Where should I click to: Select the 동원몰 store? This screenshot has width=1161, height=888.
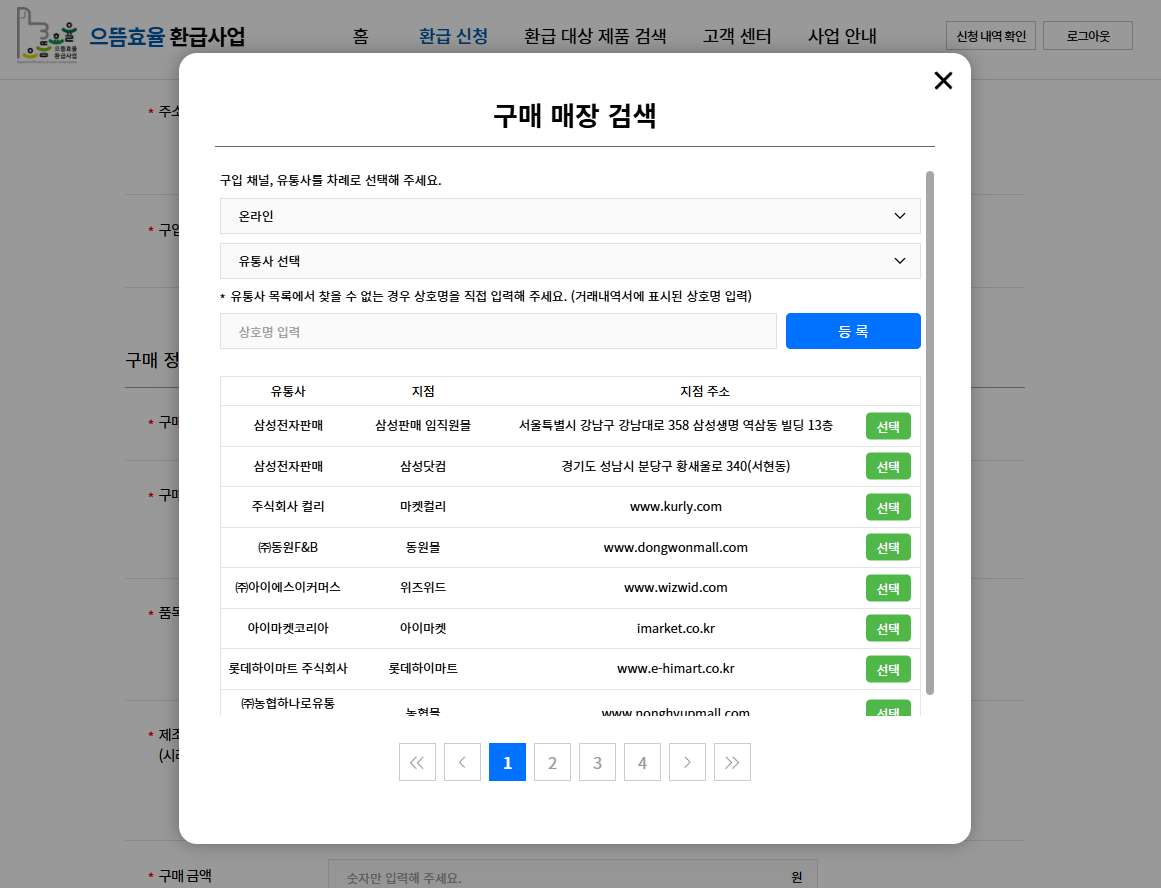888,547
